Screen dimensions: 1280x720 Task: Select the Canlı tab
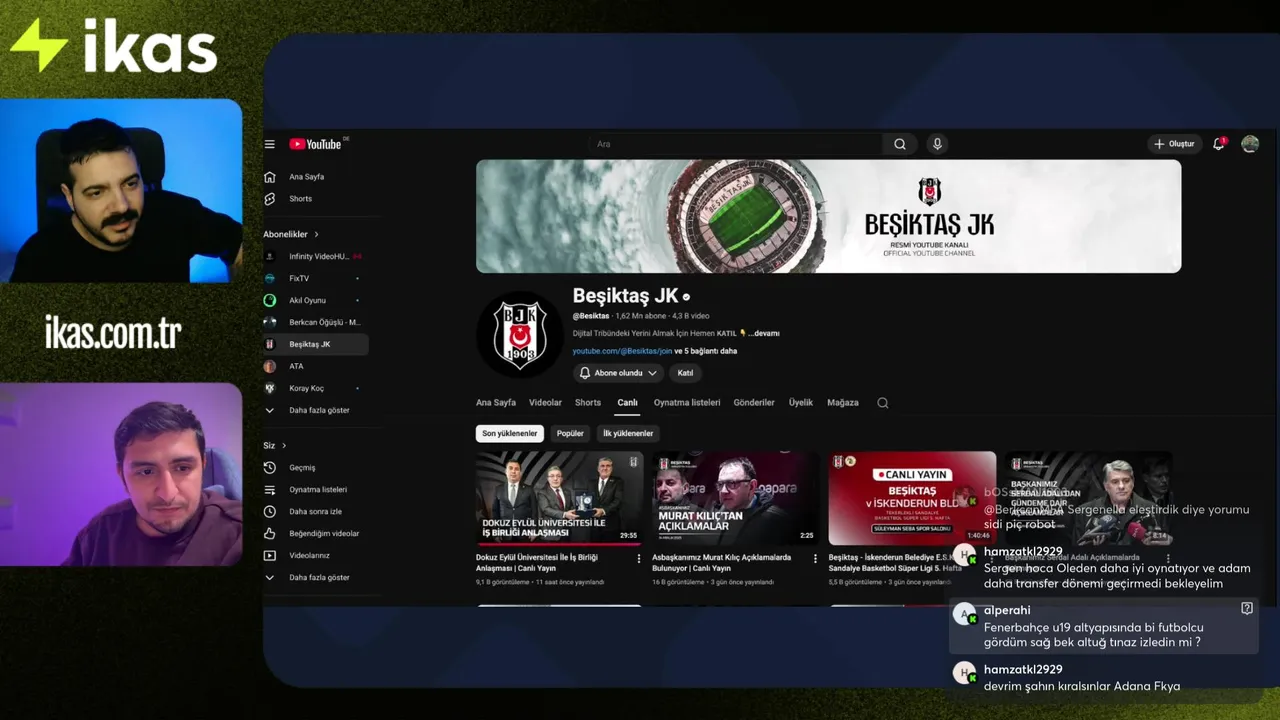coord(627,403)
